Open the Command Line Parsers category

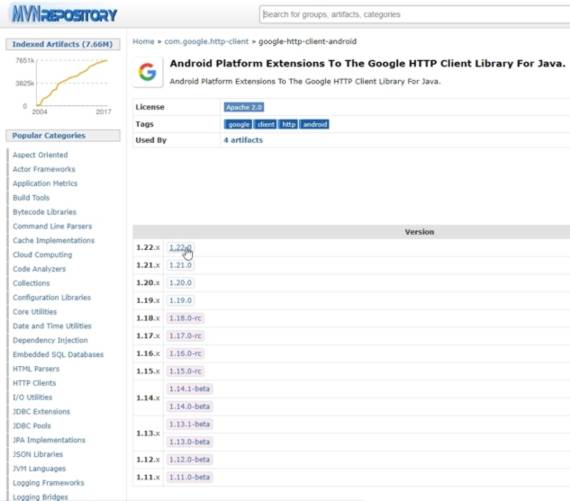pos(52,226)
